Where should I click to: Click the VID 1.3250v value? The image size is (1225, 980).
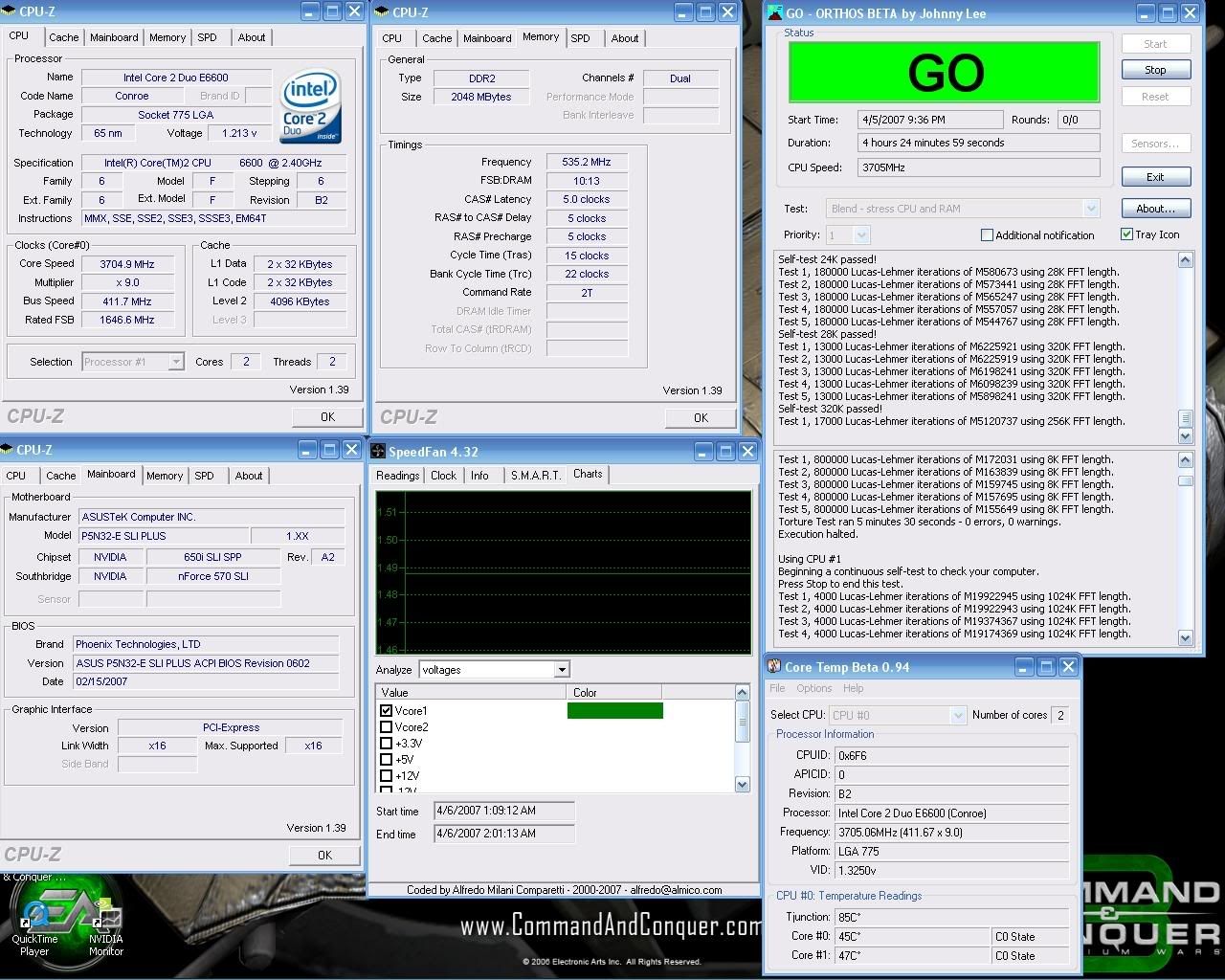click(x=951, y=870)
